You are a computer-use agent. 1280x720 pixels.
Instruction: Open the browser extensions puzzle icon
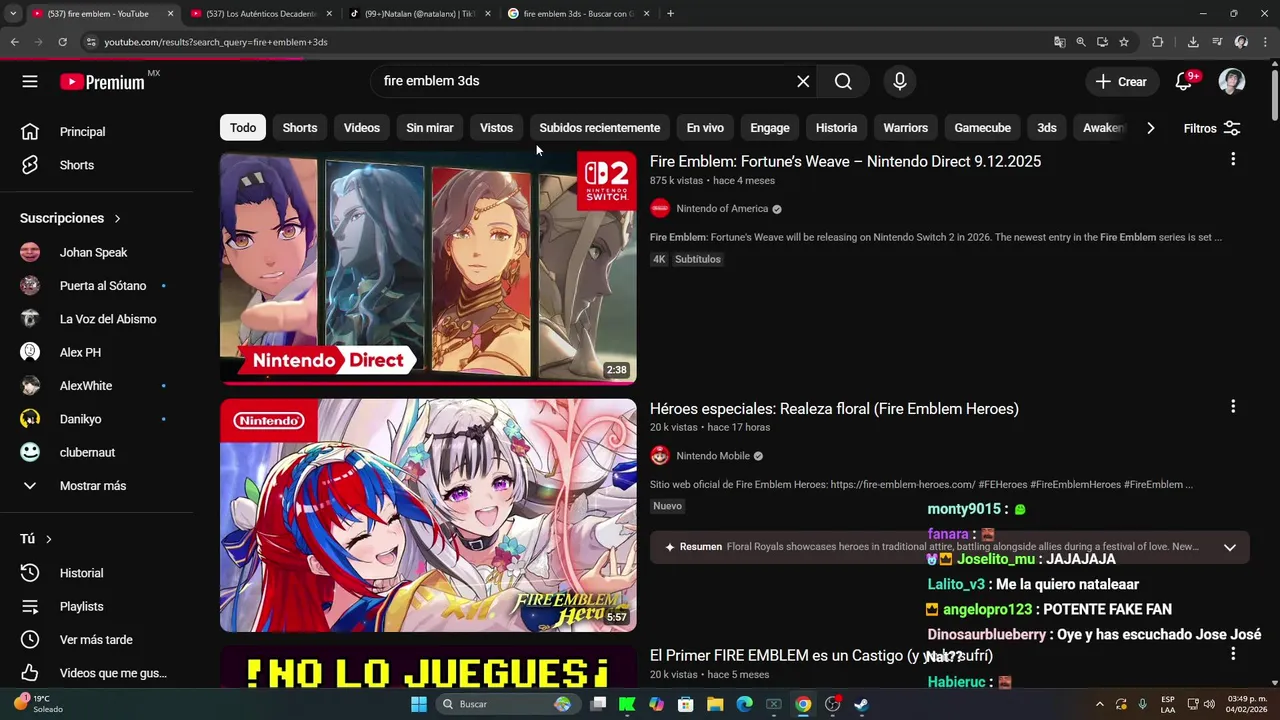coord(1158,42)
